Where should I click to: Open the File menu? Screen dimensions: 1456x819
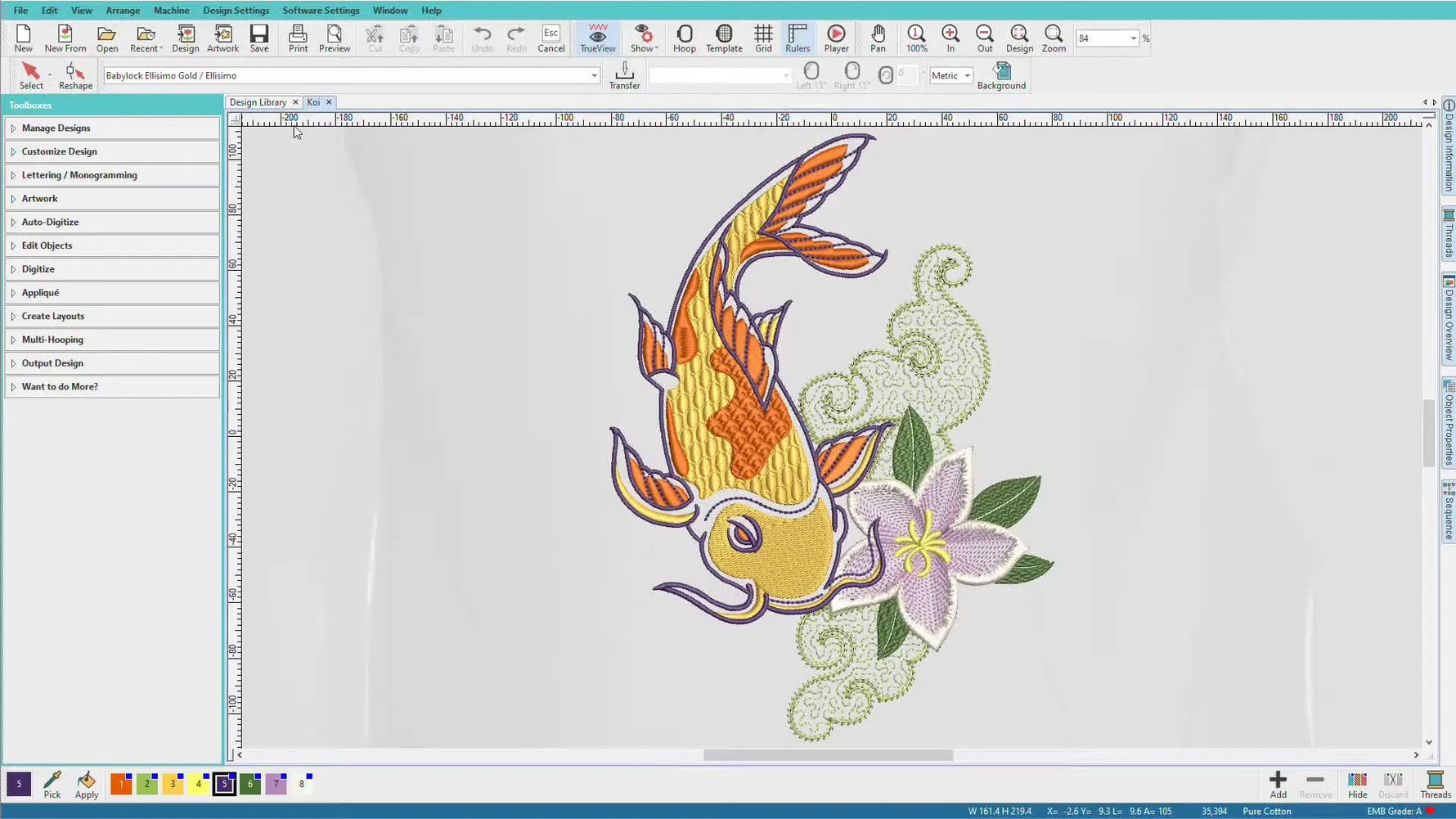click(20, 11)
